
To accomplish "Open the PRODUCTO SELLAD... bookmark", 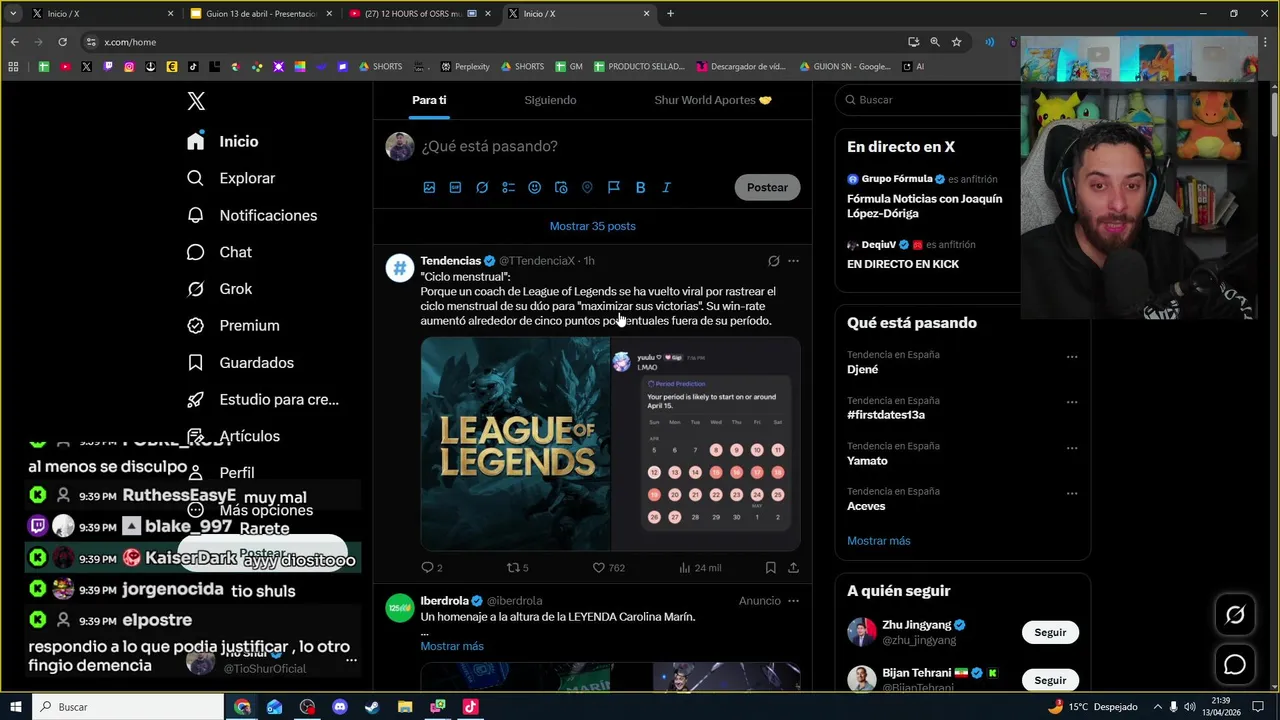I will tap(639, 67).
